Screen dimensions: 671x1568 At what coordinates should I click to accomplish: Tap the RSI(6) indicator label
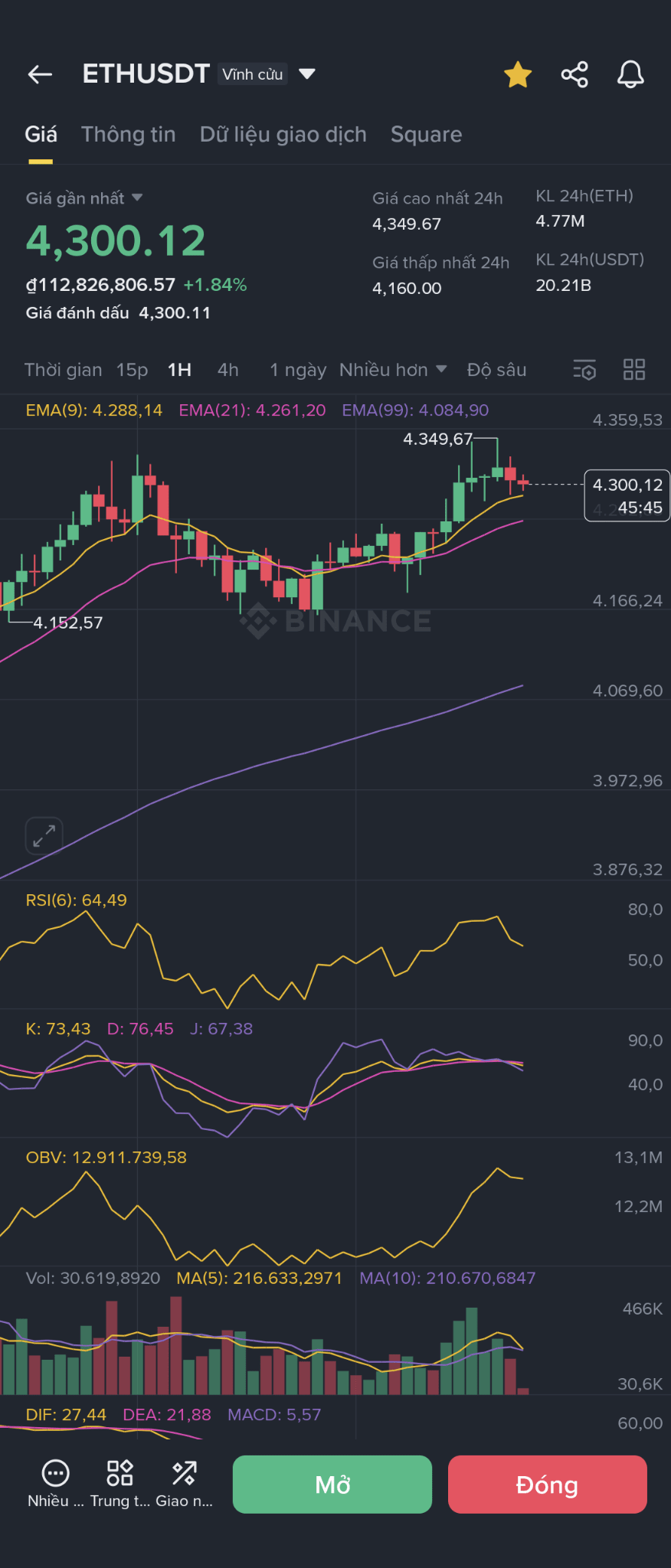(77, 900)
